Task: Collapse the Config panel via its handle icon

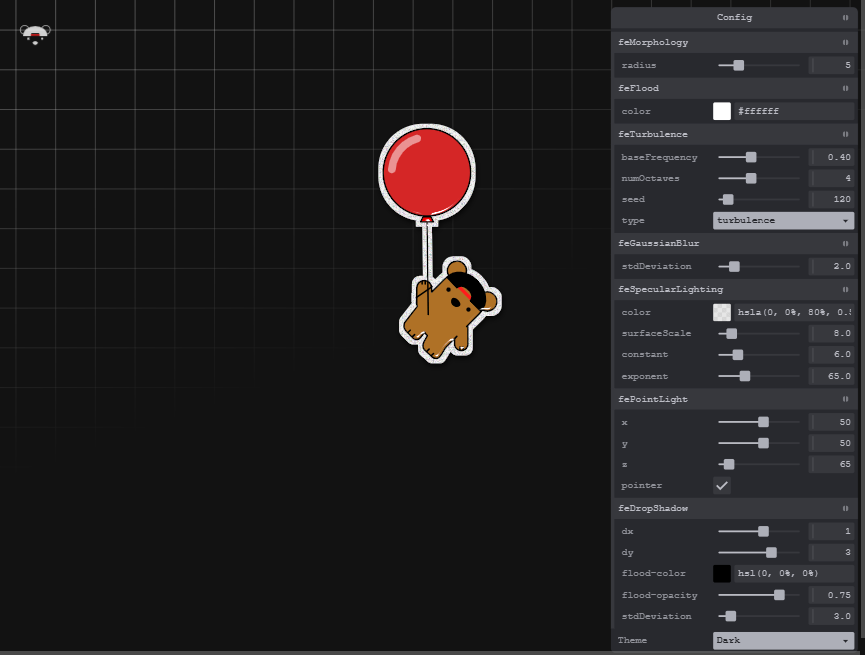Action: point(845,18)
